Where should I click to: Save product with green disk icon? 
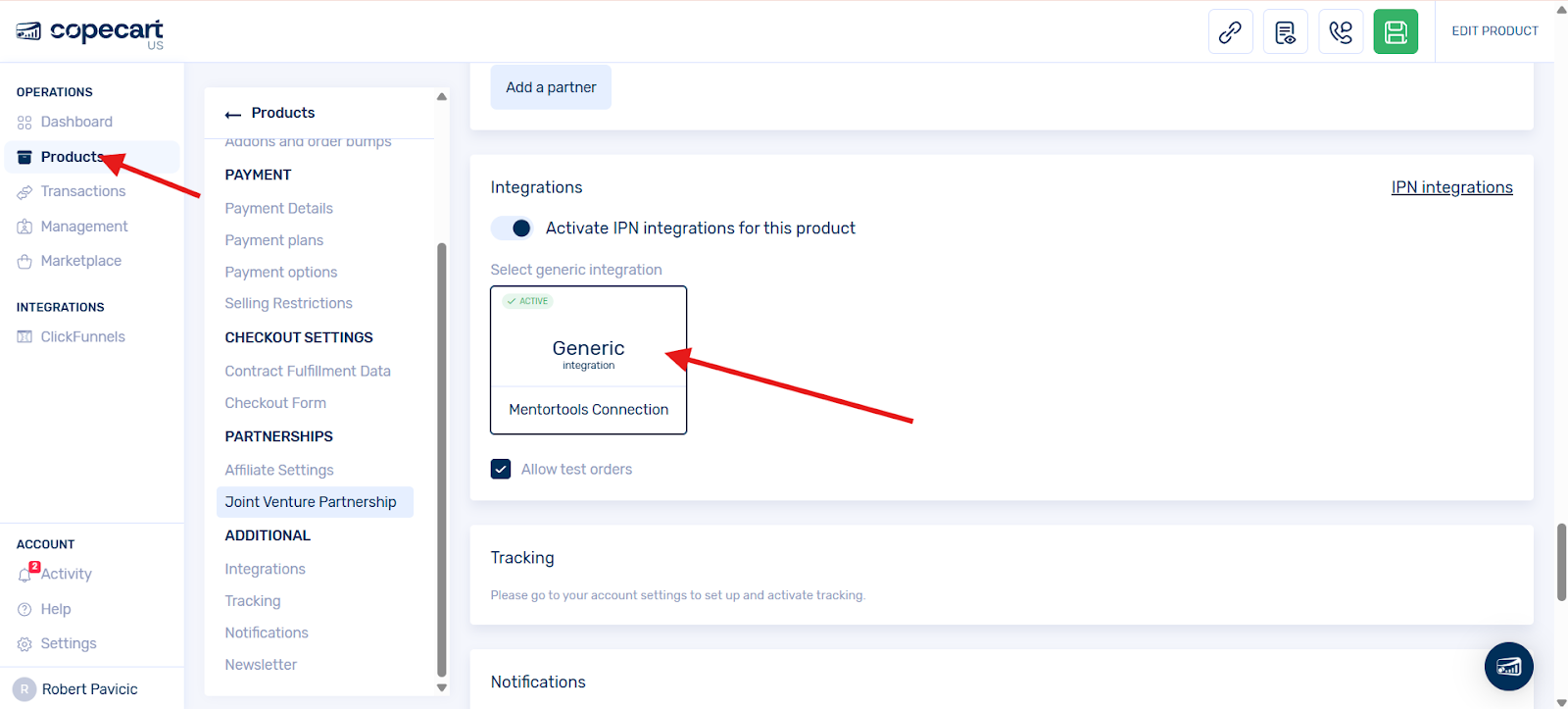(1396, 31)
